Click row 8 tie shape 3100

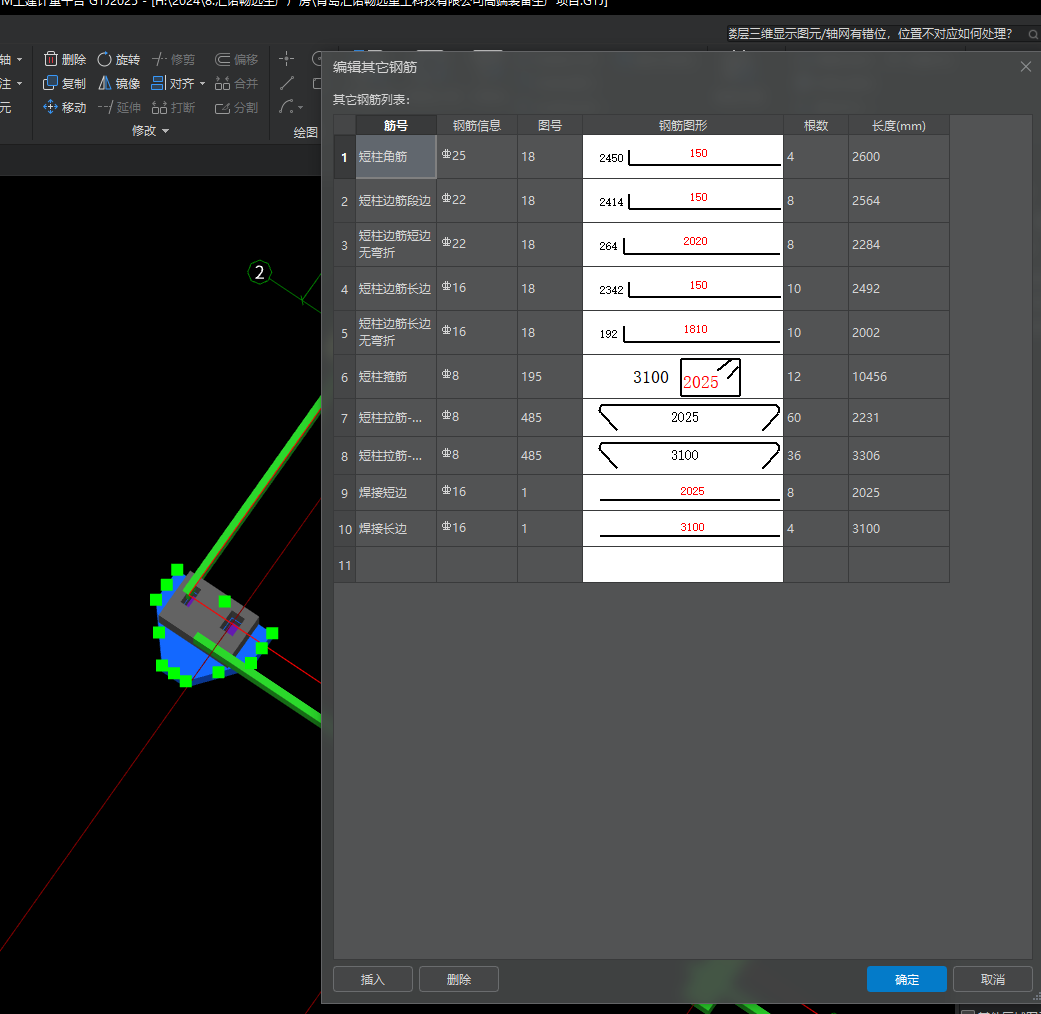click(682, 456)
